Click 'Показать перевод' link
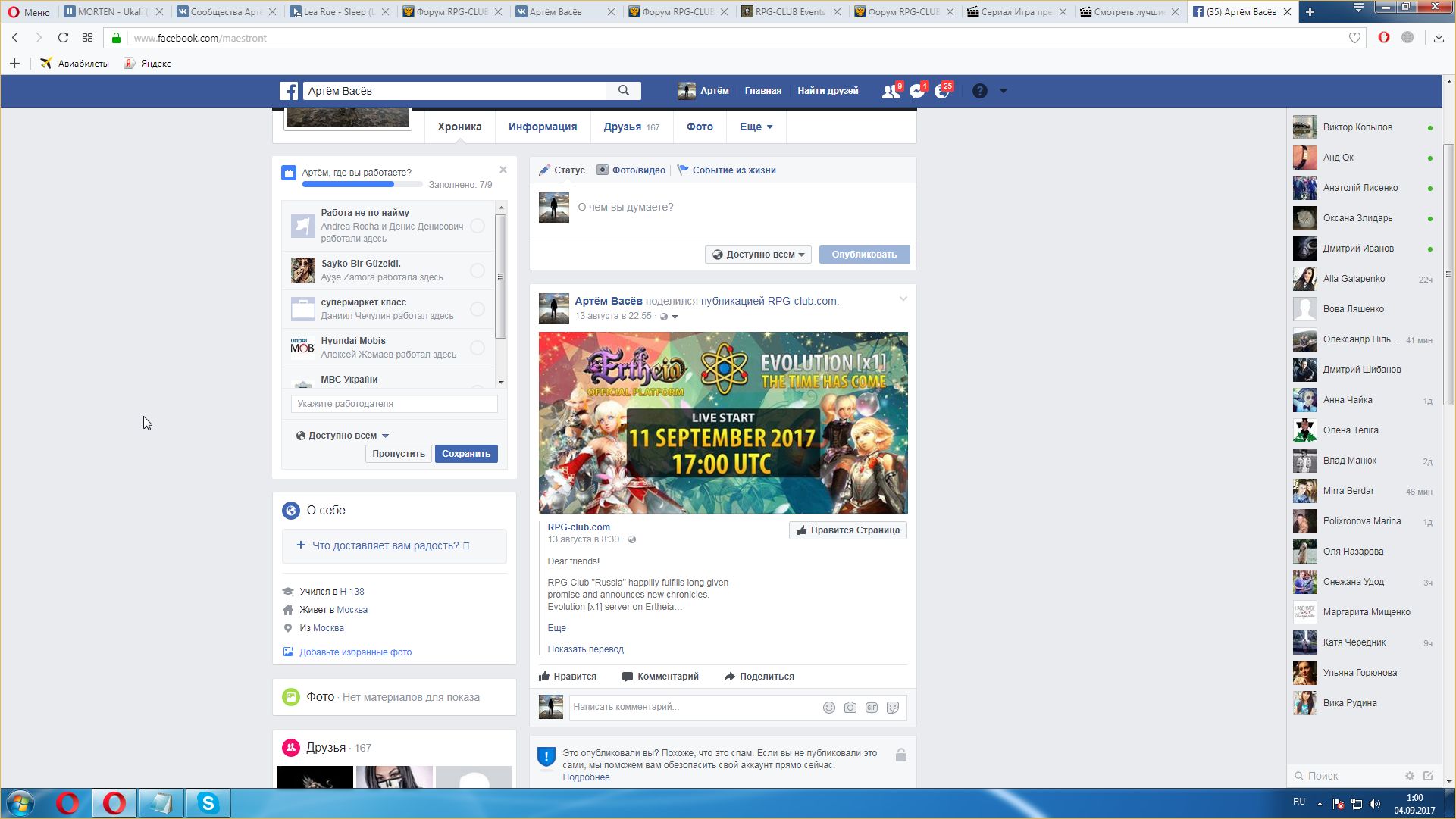1456x819 pixels. [586, 649]
